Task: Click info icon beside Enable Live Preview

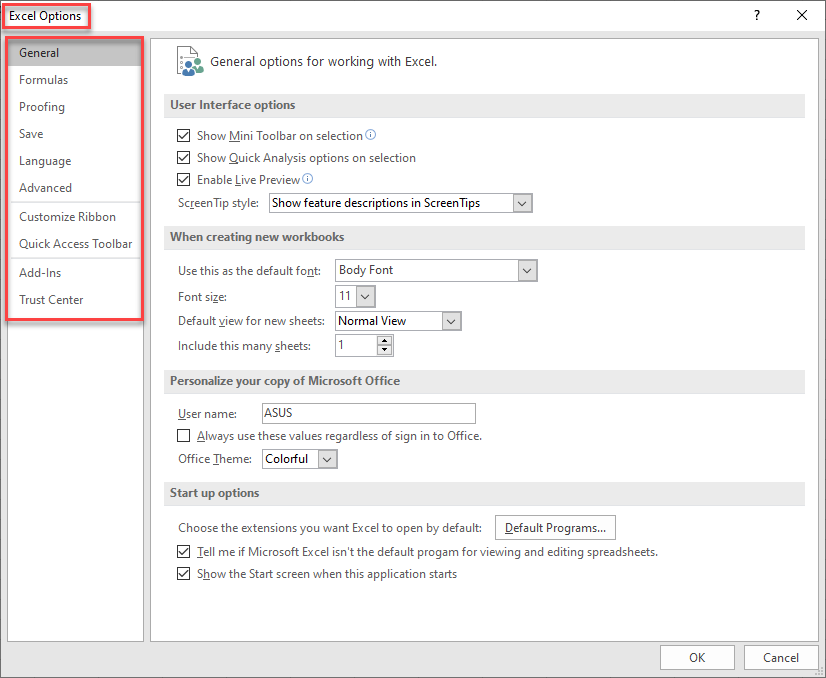Action: (308, 179)
